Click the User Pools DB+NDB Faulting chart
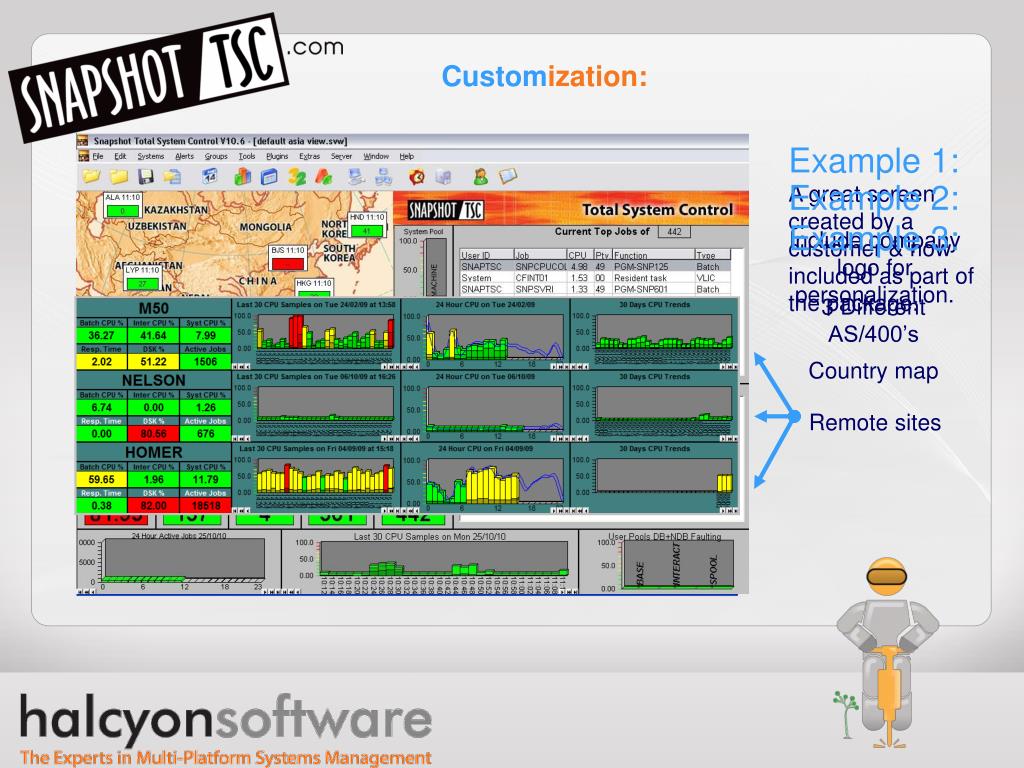The width and height of the screenshot is (1024, 768). coord(664,562)
